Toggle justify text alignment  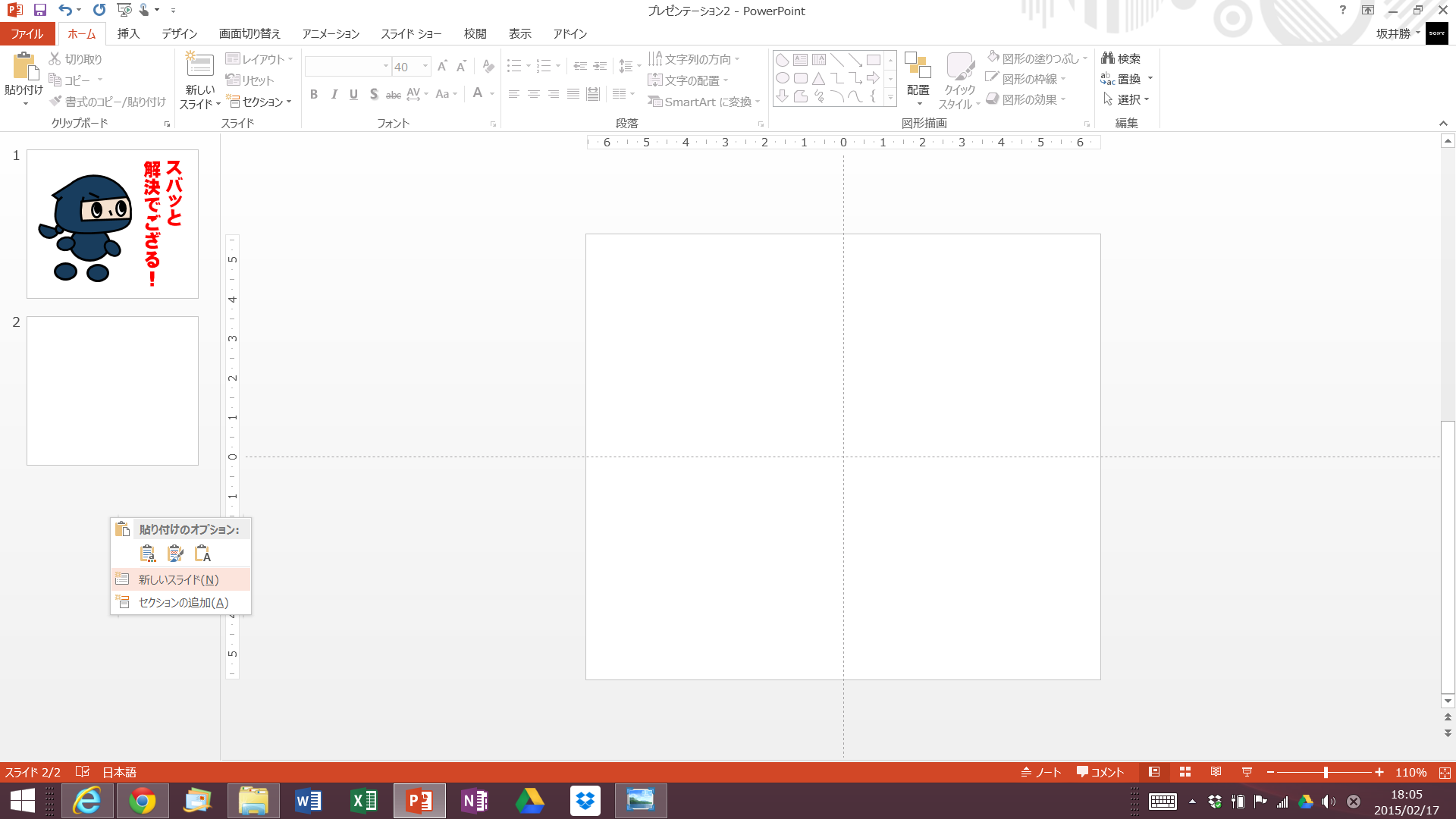click(x=573, y=94)
